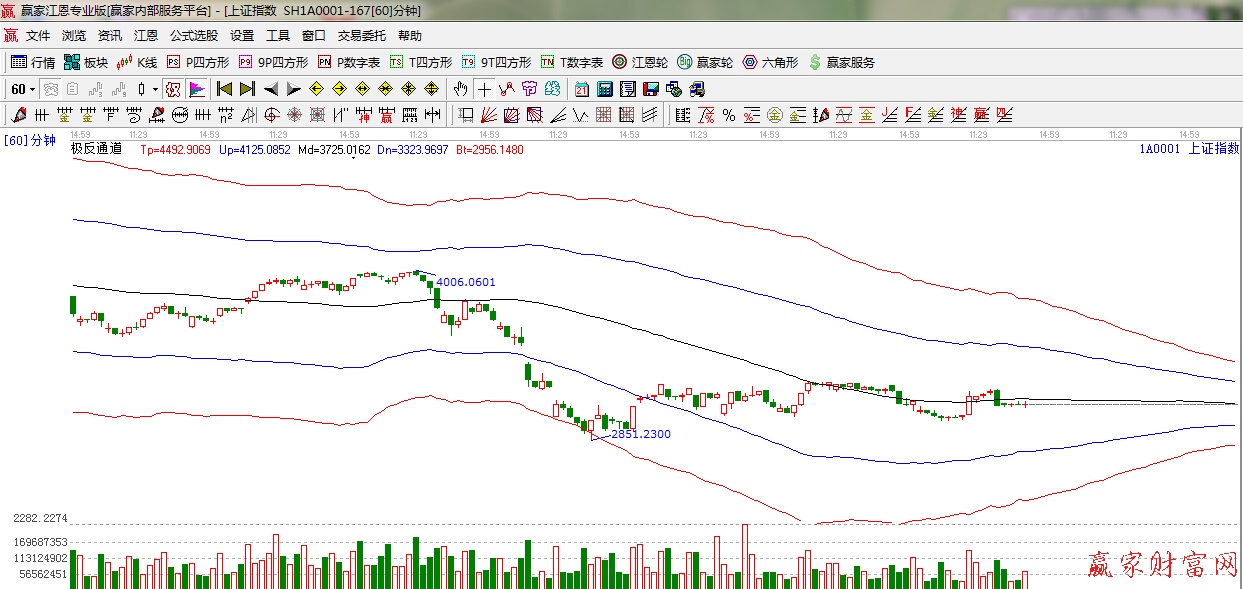Jump to first bar with skip-to-start arrow
The height and width of the screenshot is (589, 1243).
[x=224, y=89]
